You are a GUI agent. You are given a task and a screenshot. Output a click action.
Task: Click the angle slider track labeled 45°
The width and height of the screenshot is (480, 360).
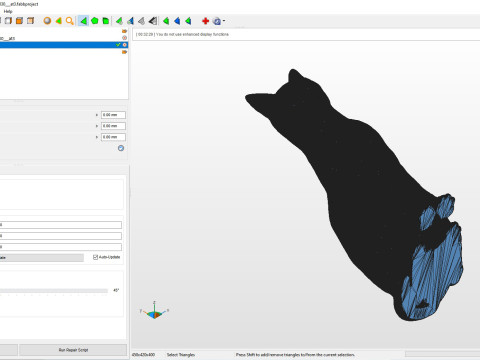click(54, 291)
